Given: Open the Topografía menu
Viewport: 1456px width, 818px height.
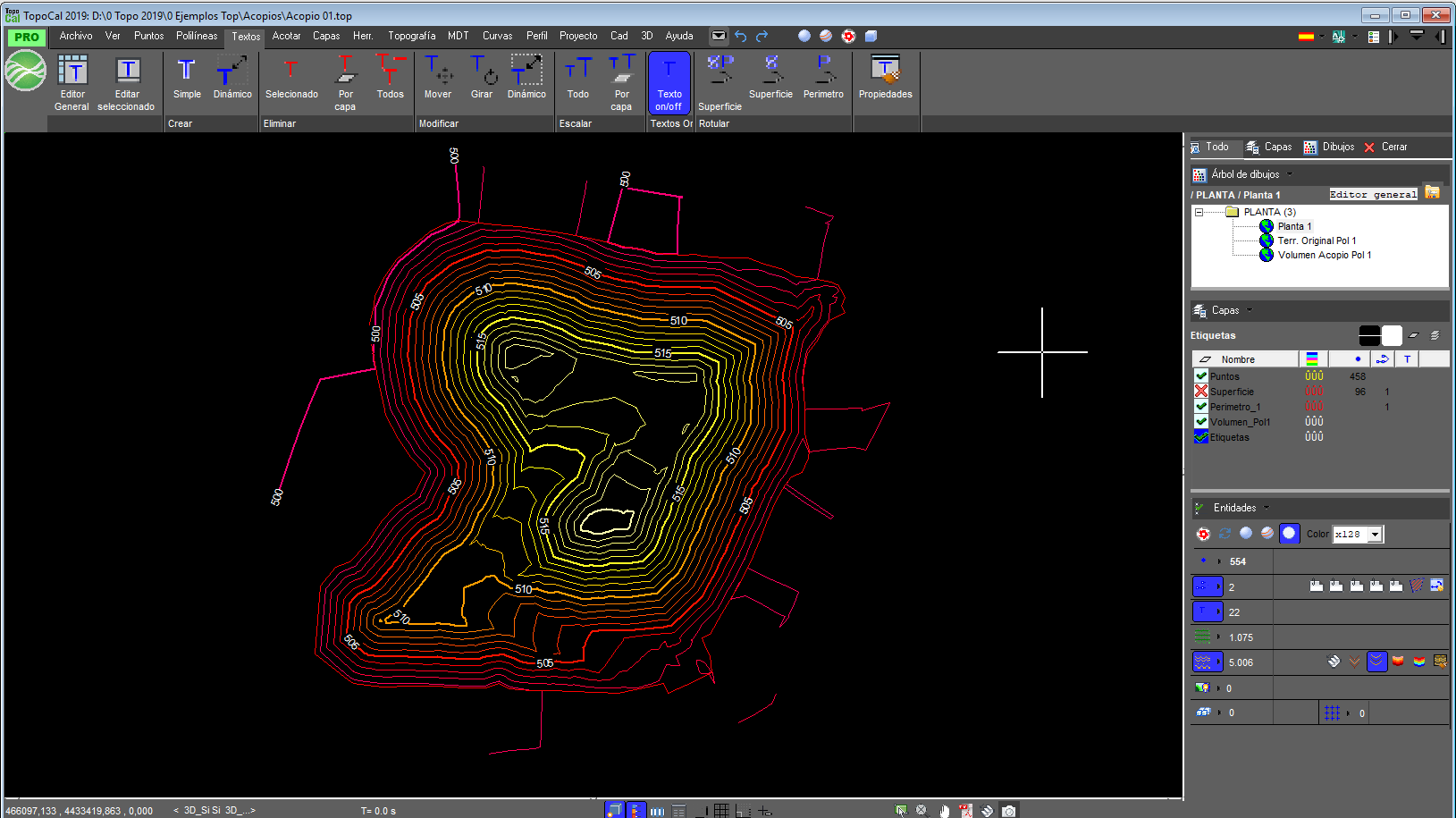Looking at the screenshot, I should 411,36.
